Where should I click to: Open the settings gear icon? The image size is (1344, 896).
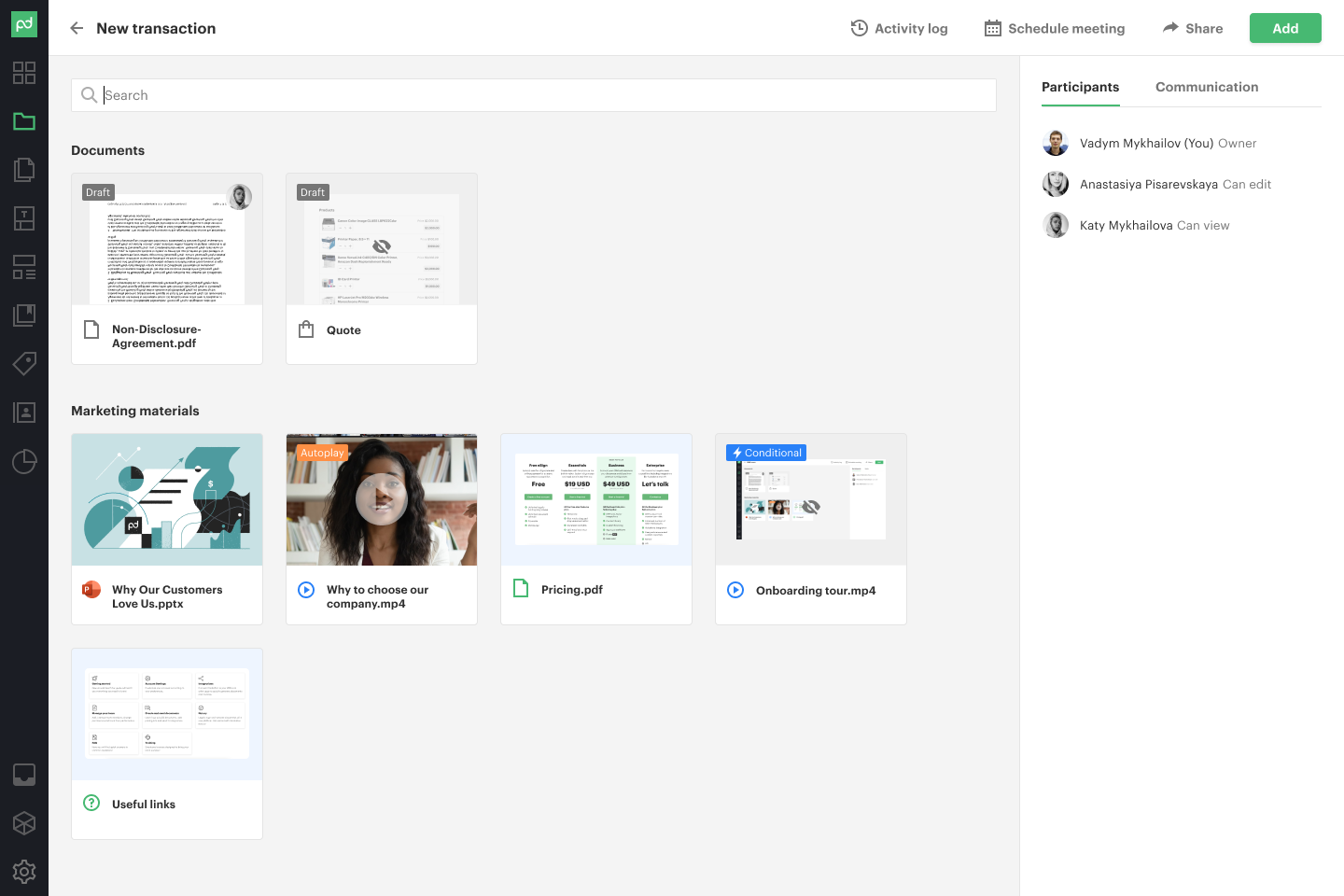[24, 871]
